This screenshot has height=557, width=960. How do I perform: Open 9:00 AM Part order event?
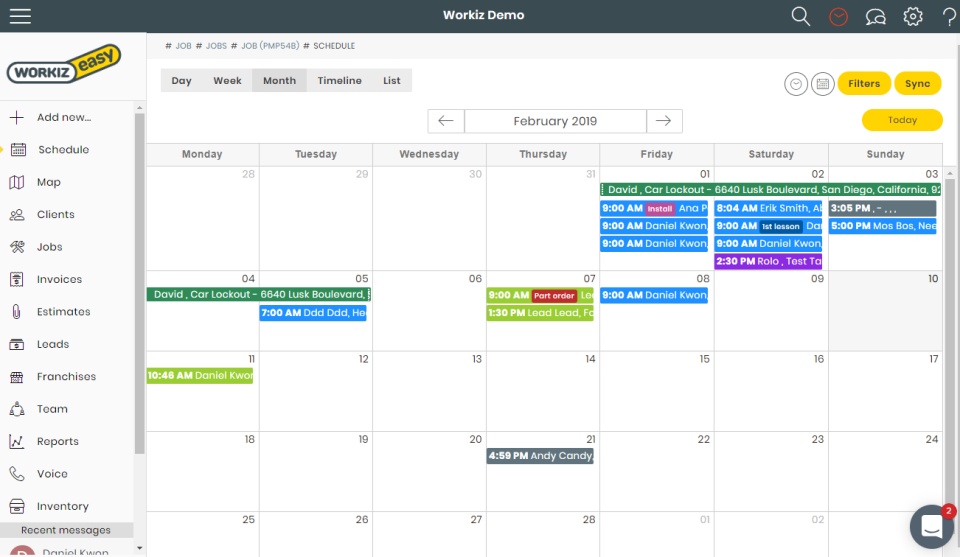[540, 295]
